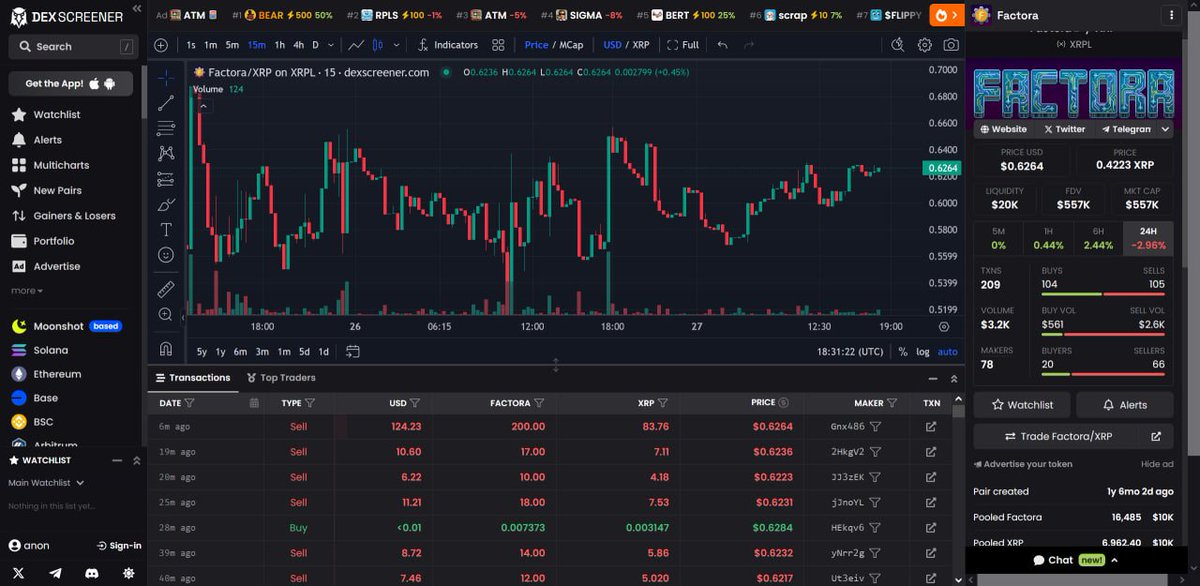Screen dimensions: 1200x586
Task: Open transaction link for Gnx486 row
Action: [x=931, y=426]
